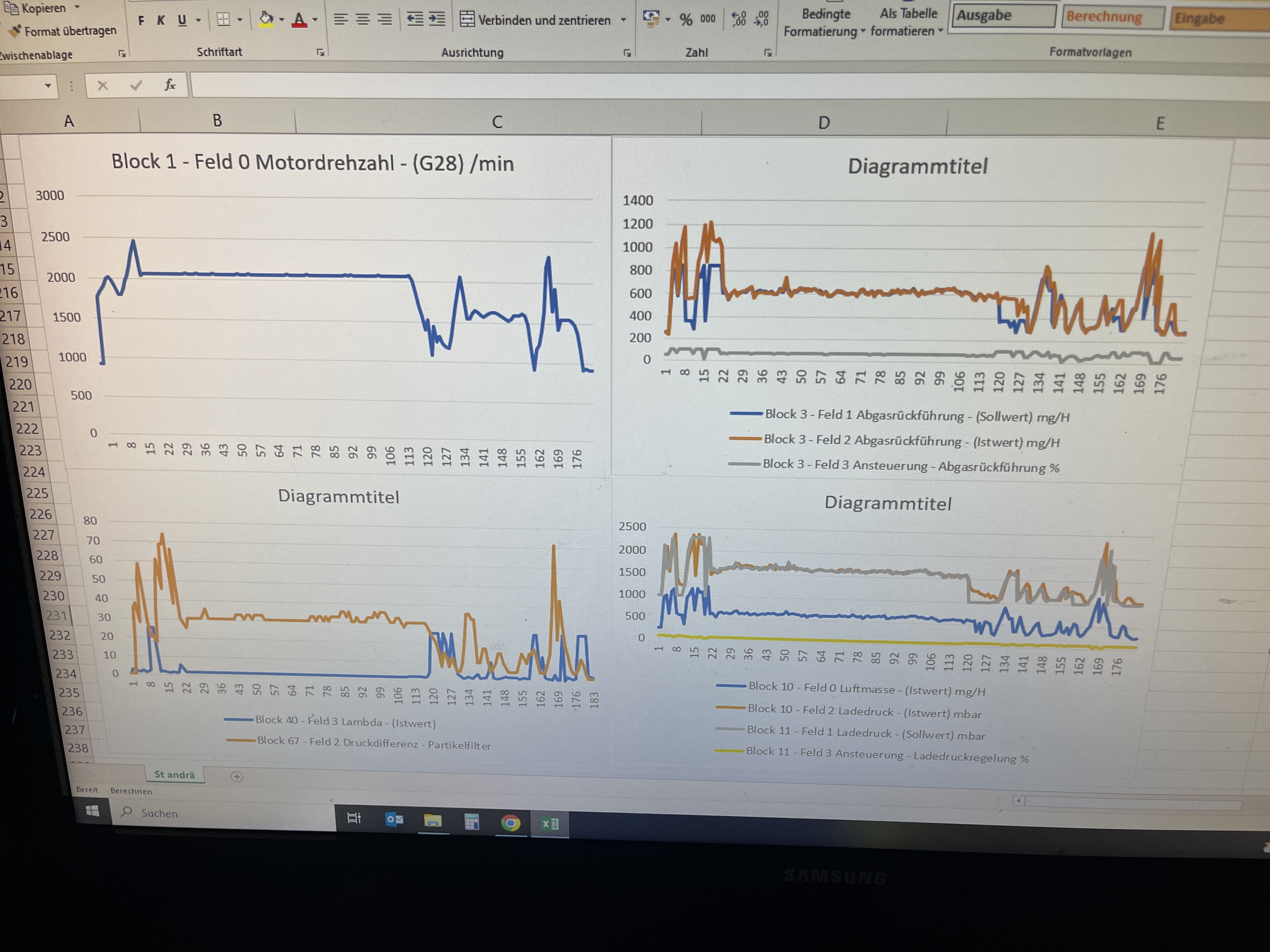Toggle underline with U button

tap(182, 20)
